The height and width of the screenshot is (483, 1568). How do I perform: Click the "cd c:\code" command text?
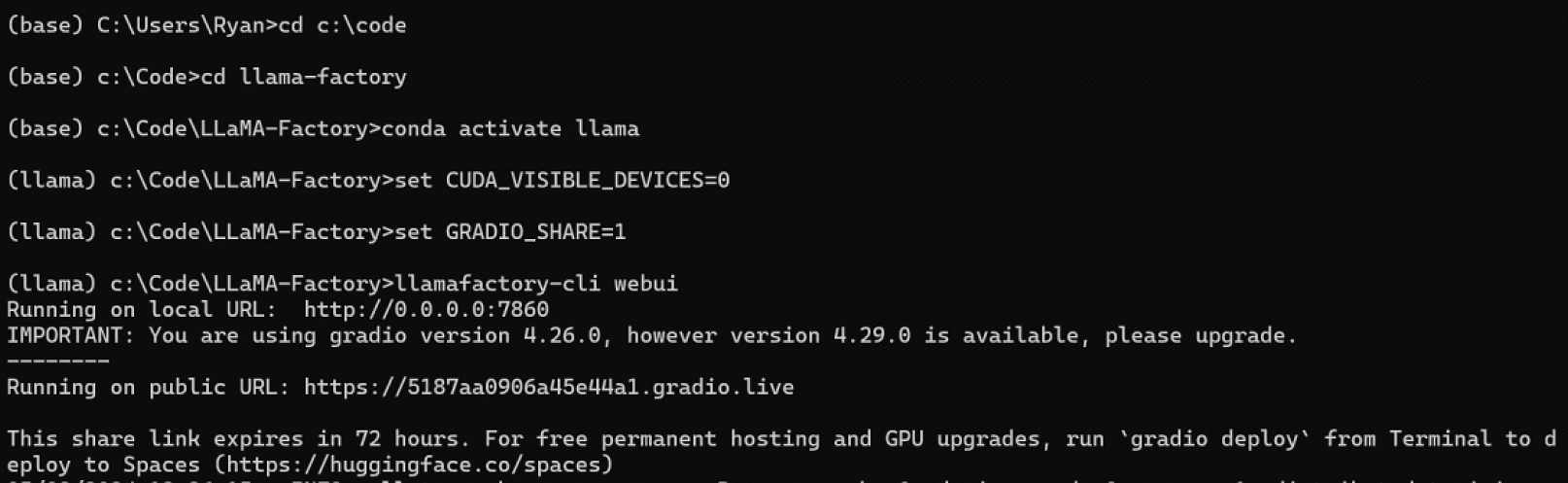click(342, 26)
